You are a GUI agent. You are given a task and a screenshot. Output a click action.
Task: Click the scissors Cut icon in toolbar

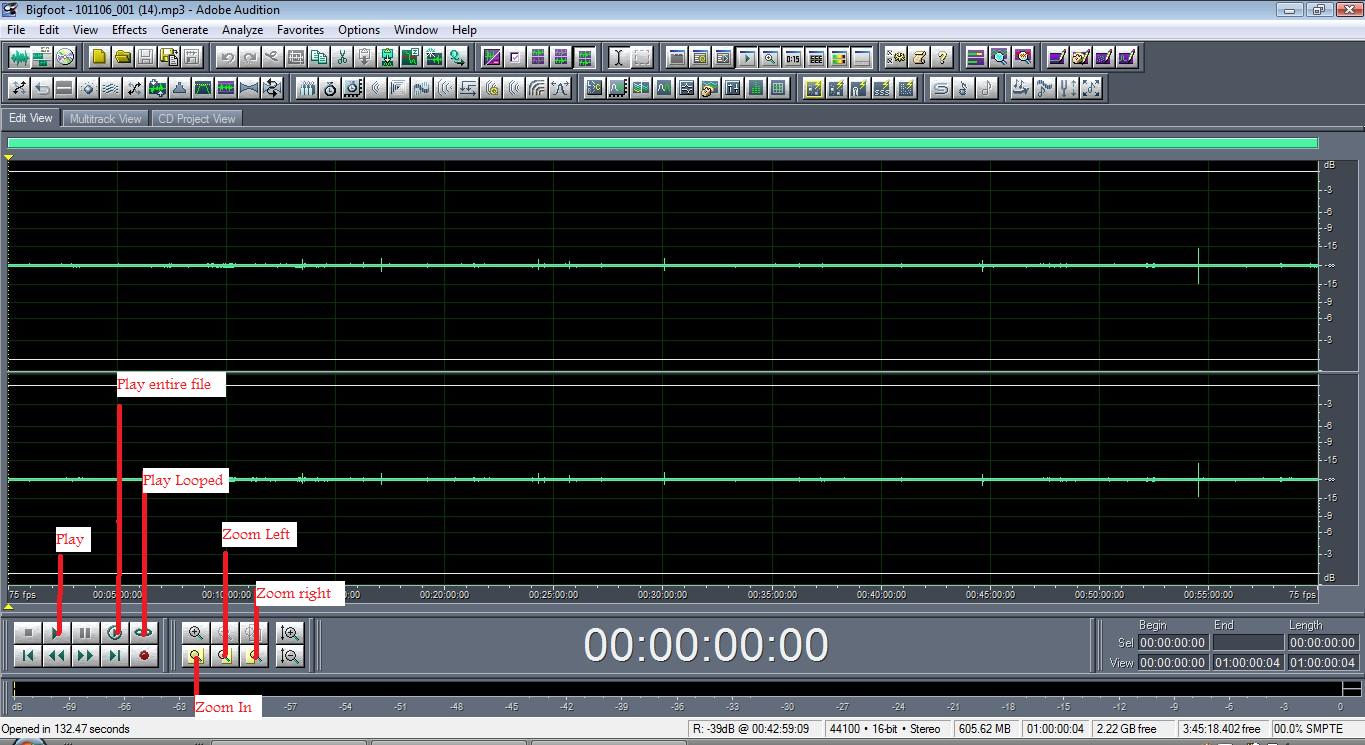point(342,57)
